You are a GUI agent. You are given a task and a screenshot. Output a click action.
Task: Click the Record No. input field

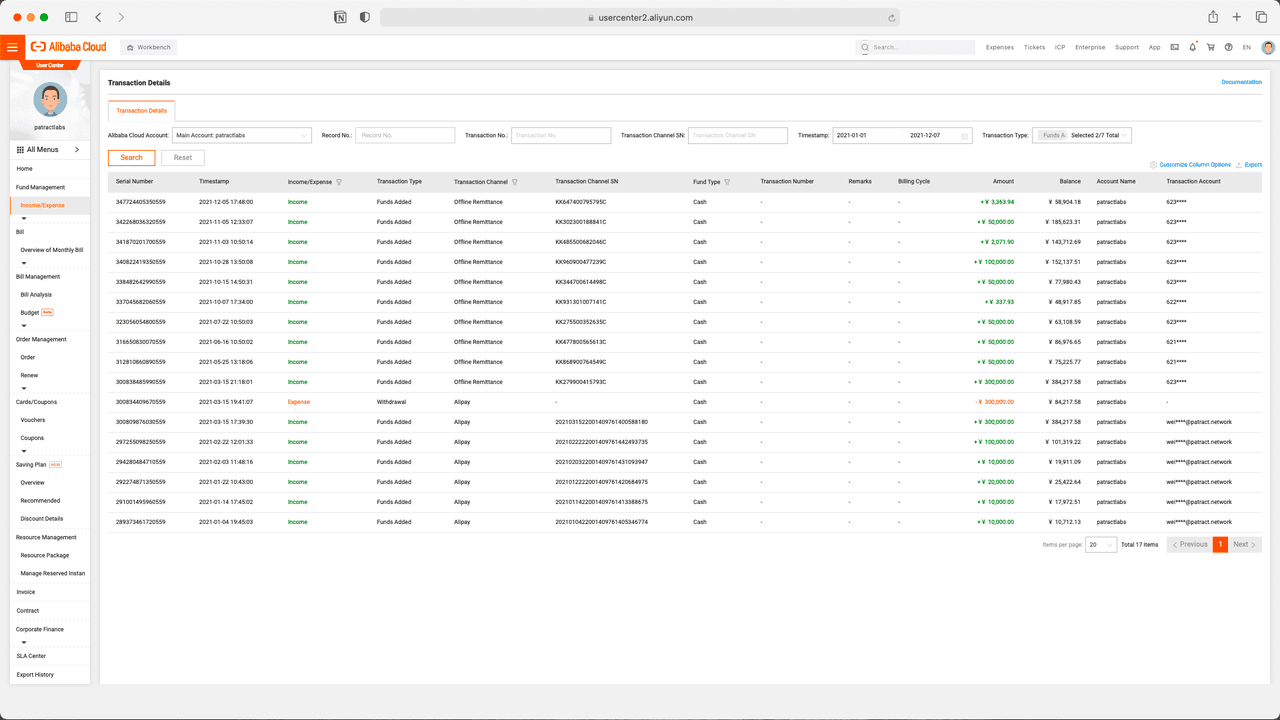point(405,135)
